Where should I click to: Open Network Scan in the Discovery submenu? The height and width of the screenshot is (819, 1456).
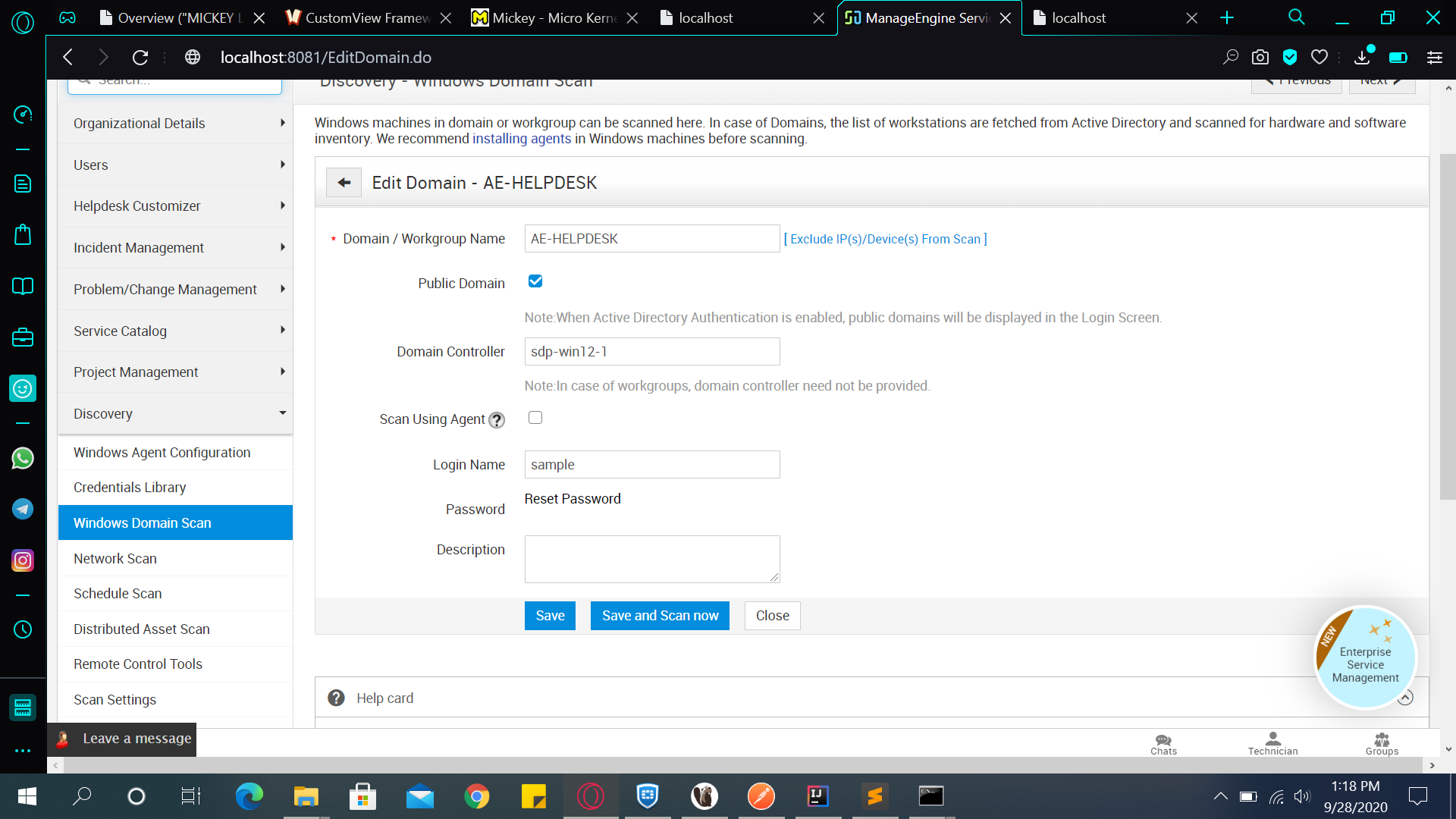(115, 559)
